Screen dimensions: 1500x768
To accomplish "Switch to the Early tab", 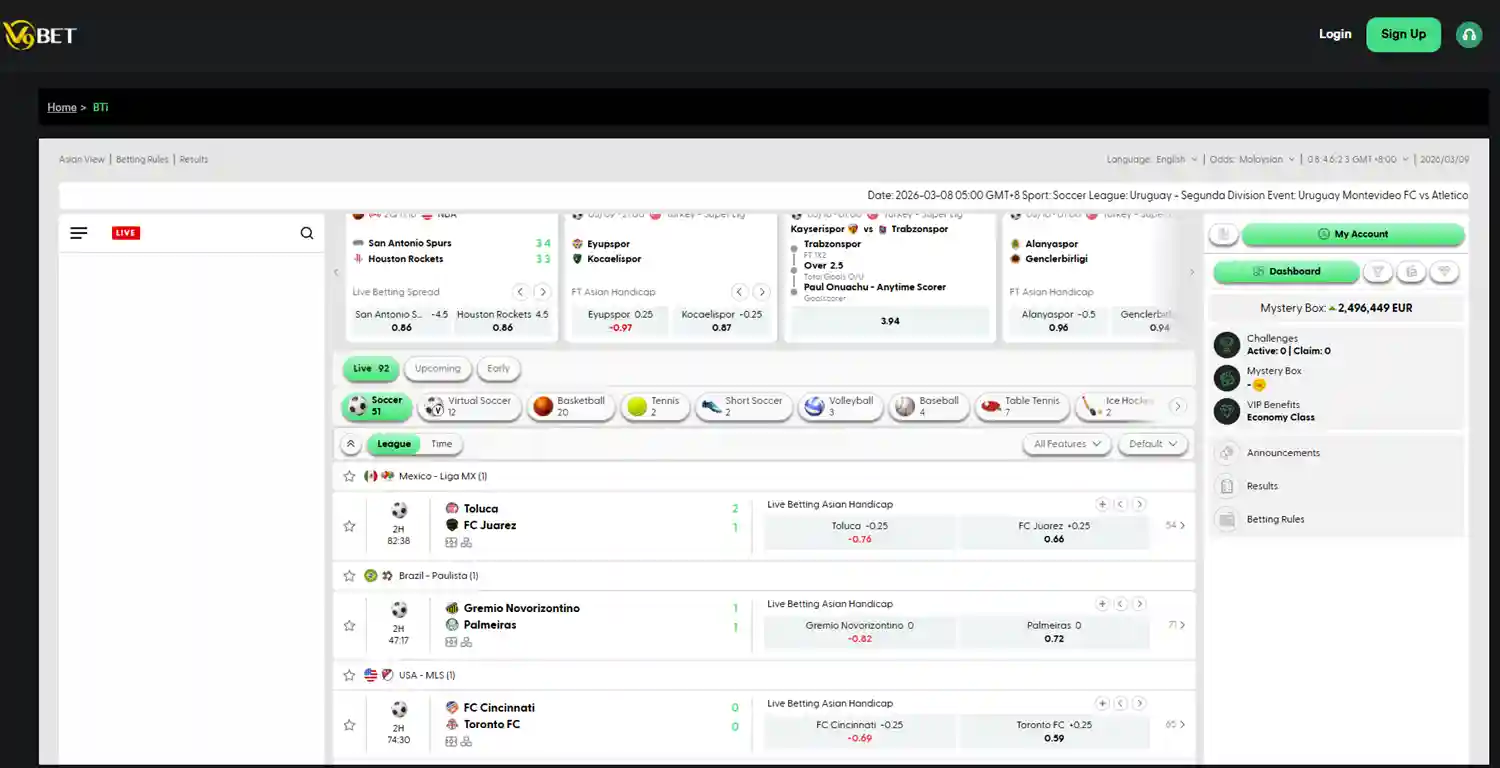I will click(x=498, y=368).
